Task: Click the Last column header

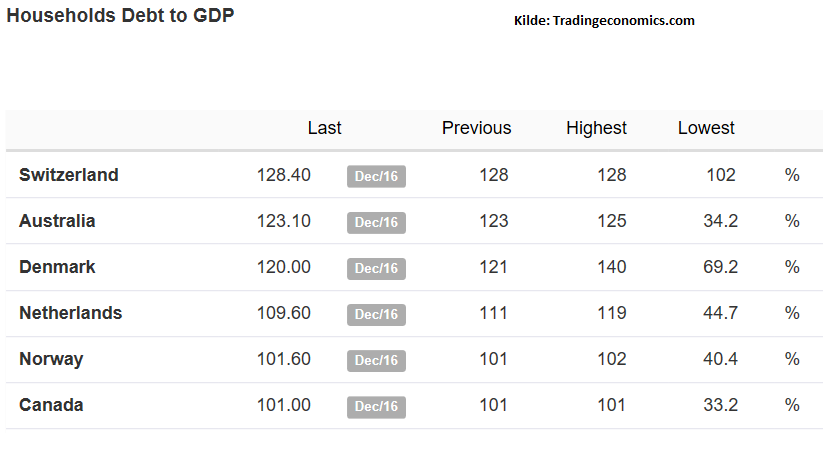Action: [324, 128]
